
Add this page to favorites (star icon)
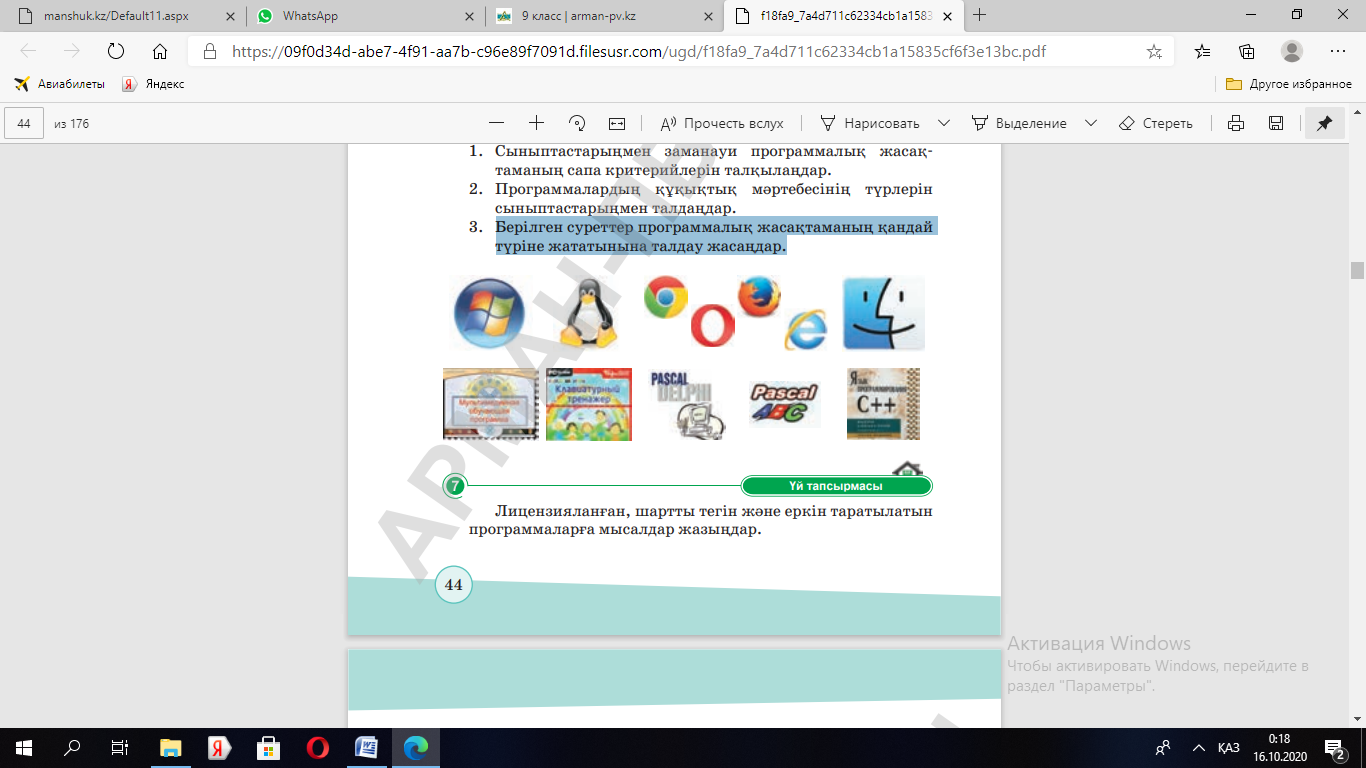tap(1154, 51)
